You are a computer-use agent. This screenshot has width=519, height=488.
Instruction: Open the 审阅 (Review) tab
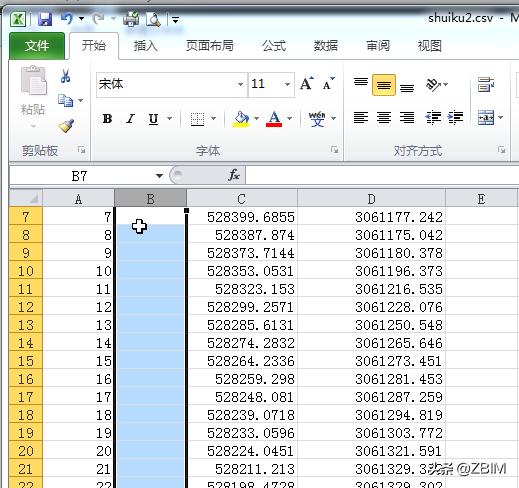coord(378,46)
